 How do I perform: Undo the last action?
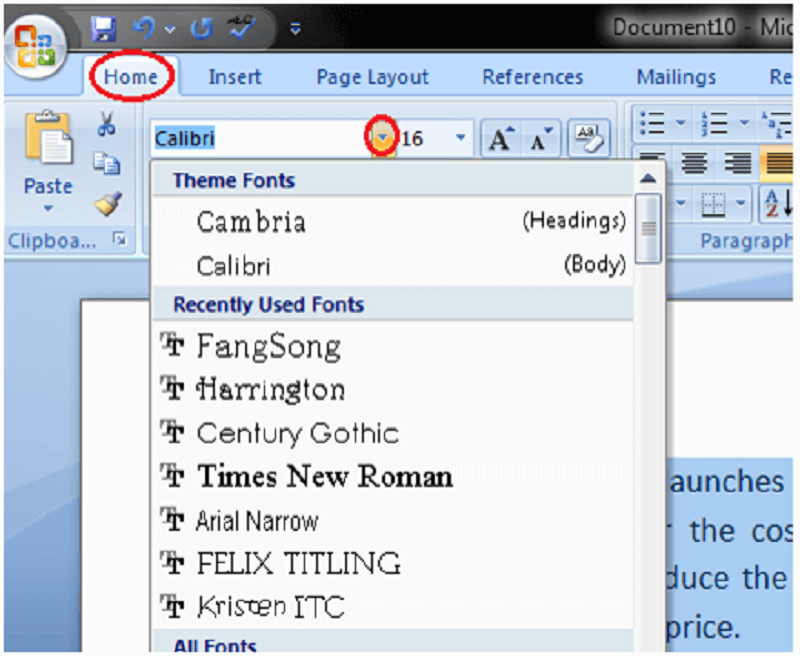click(x=144, y=28)
